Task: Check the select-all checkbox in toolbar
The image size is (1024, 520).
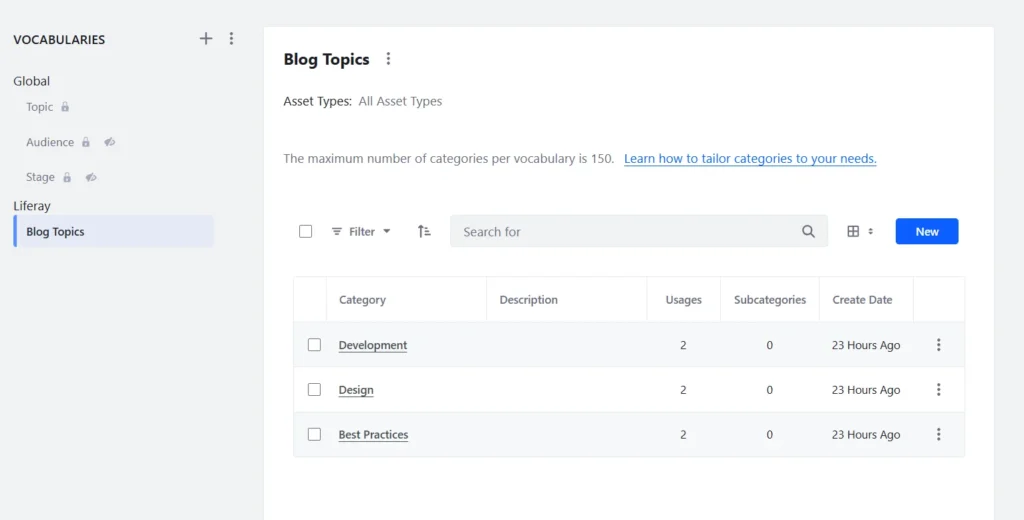Action: [x=306, y=231]
